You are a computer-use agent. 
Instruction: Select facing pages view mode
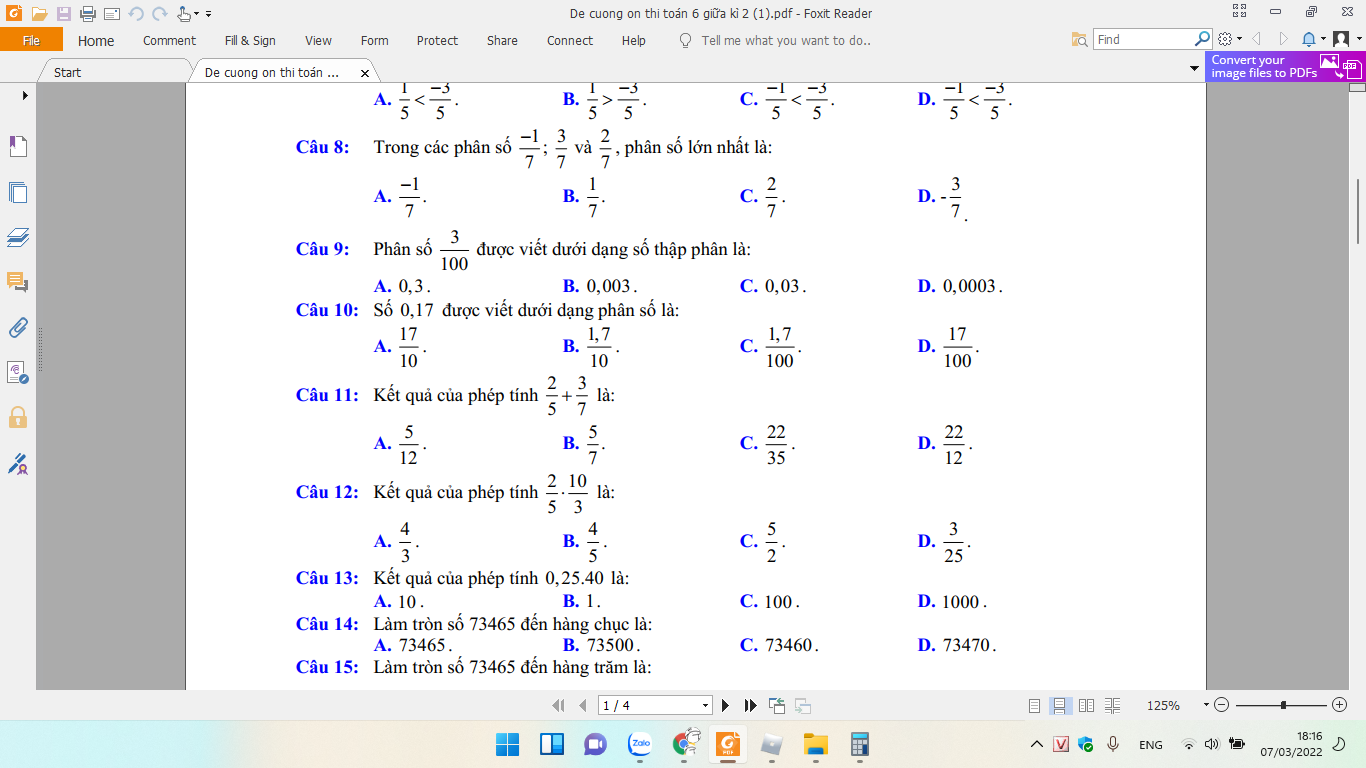click(x=1087, y=705)
